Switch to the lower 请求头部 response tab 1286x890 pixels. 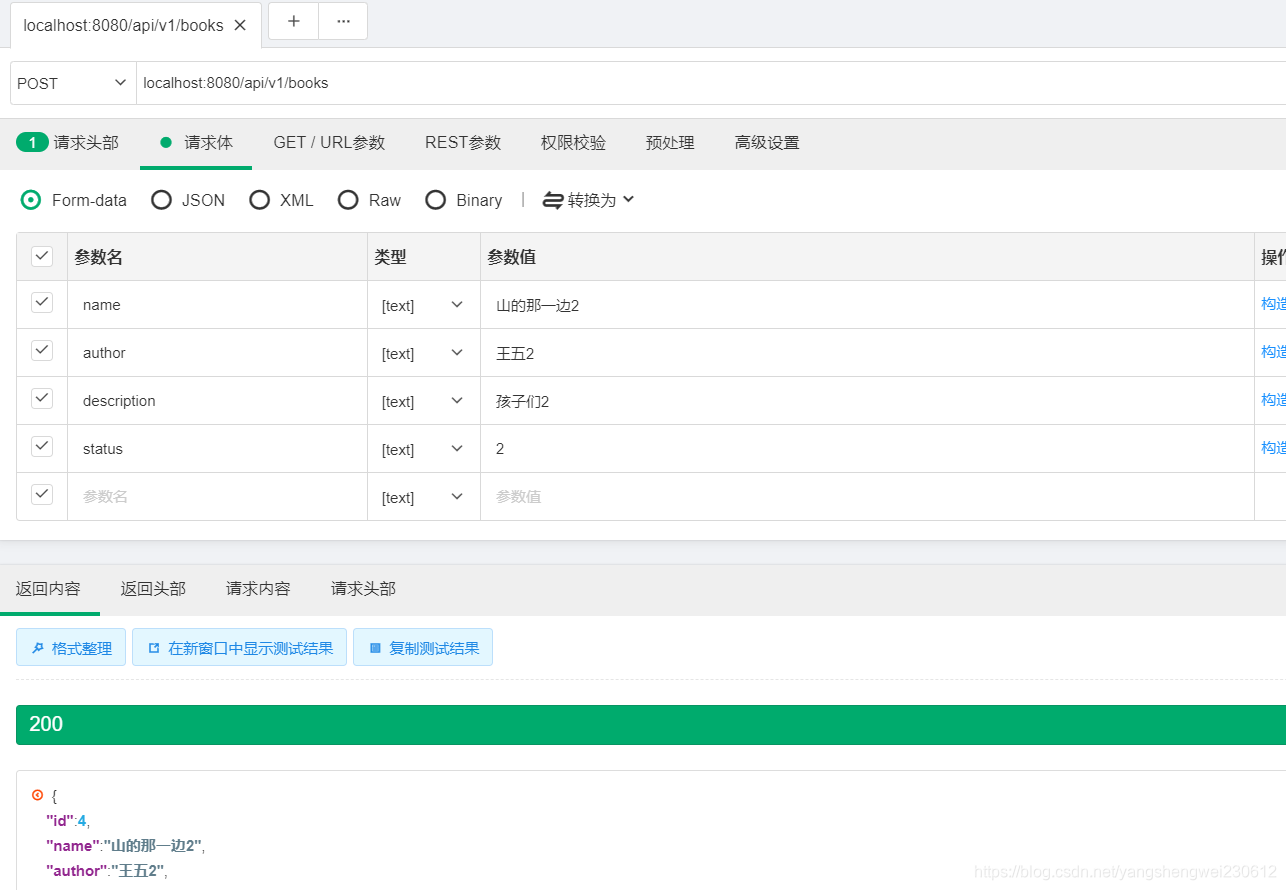tap(363, 589)
